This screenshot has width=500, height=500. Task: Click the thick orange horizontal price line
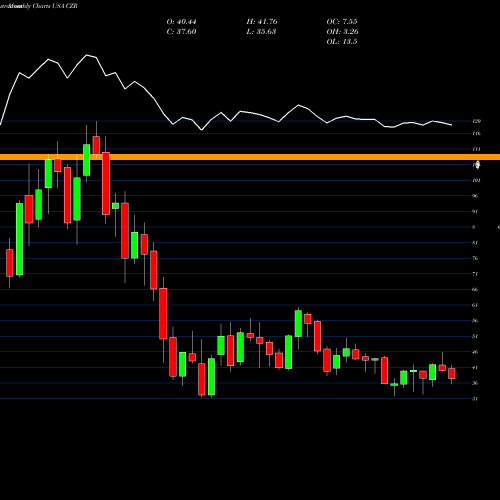tap(250, 157)
